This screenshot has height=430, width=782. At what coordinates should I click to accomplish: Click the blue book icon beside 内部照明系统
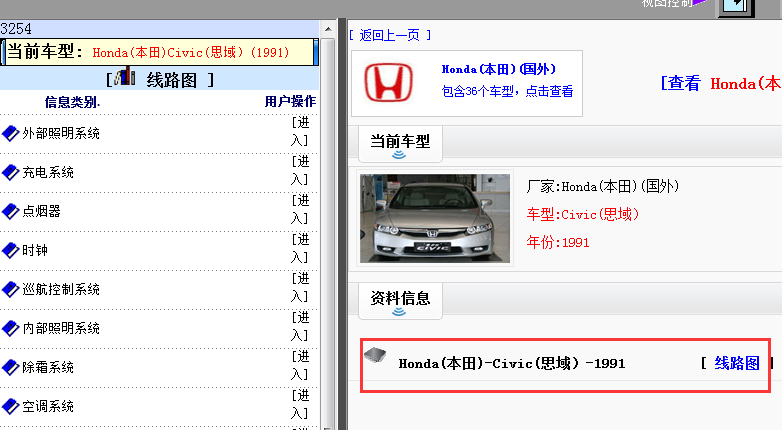coord(10,328)
